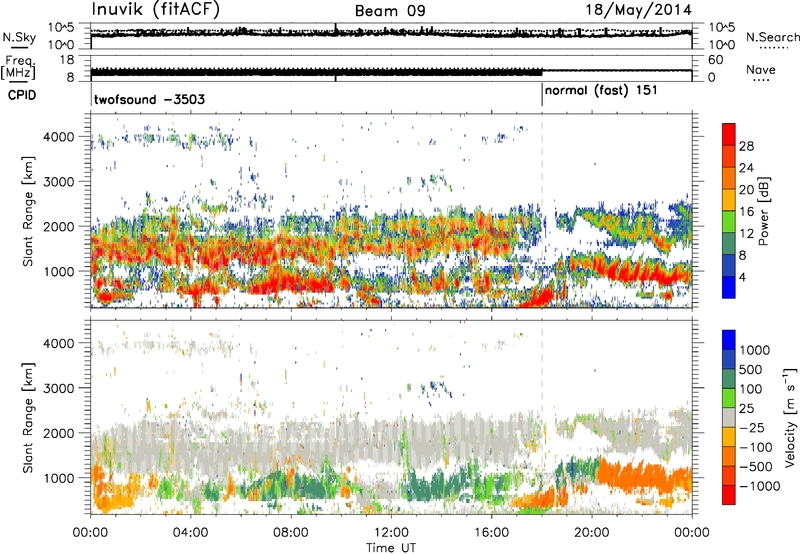Click the 'N.Search' legend label

click(772, 37)
